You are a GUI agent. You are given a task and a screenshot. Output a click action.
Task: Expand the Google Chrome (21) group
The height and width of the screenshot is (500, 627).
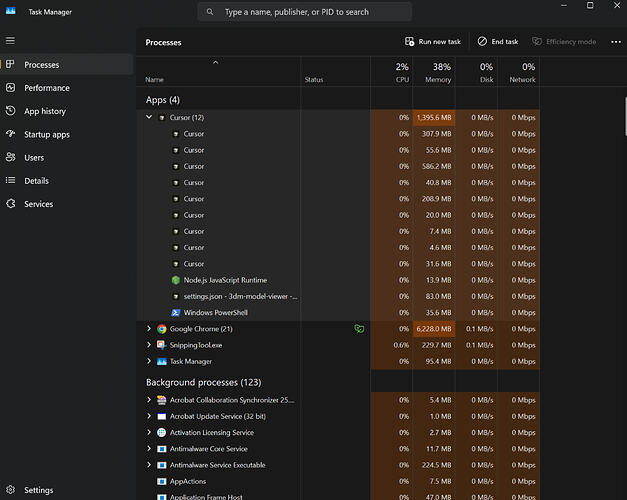[x=149, y=328]
